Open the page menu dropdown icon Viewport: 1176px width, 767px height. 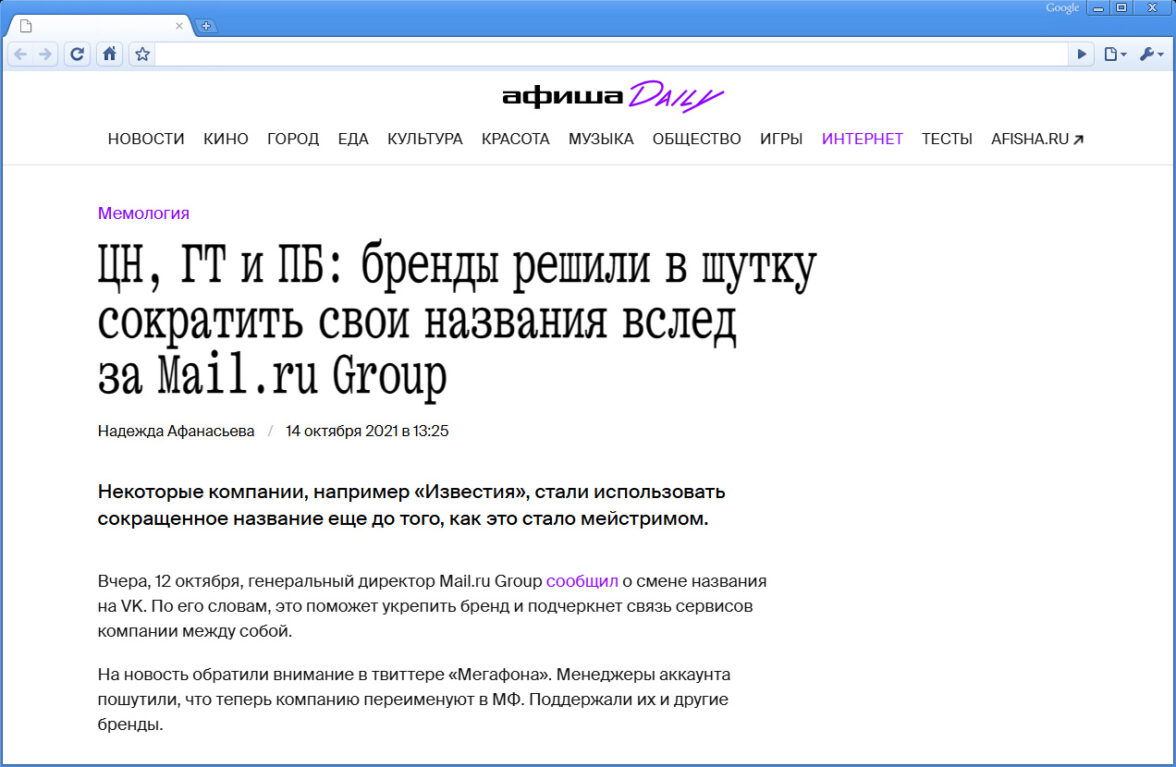point(1115,54)
